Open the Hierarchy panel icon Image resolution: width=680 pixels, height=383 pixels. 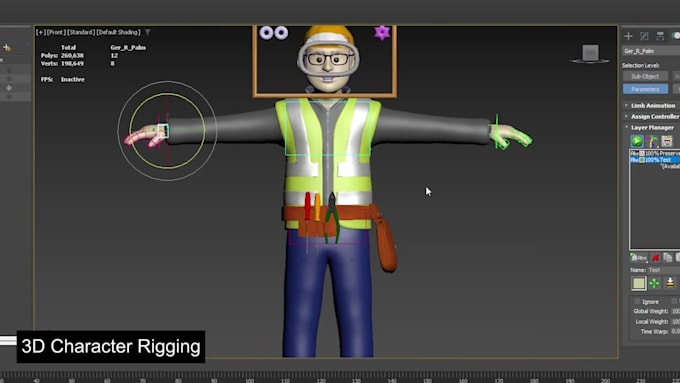[660, 36]
